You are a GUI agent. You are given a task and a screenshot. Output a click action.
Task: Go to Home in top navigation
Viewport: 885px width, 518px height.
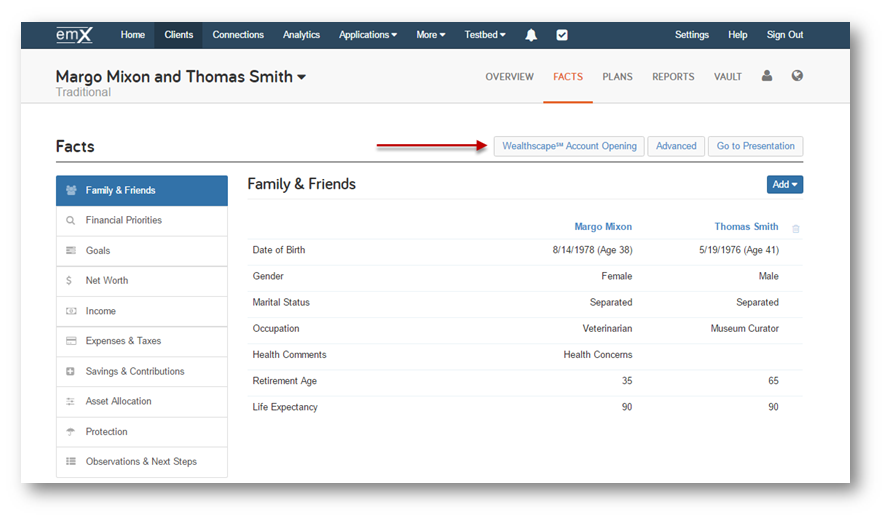pyautogui.click(x=133, y=35)
